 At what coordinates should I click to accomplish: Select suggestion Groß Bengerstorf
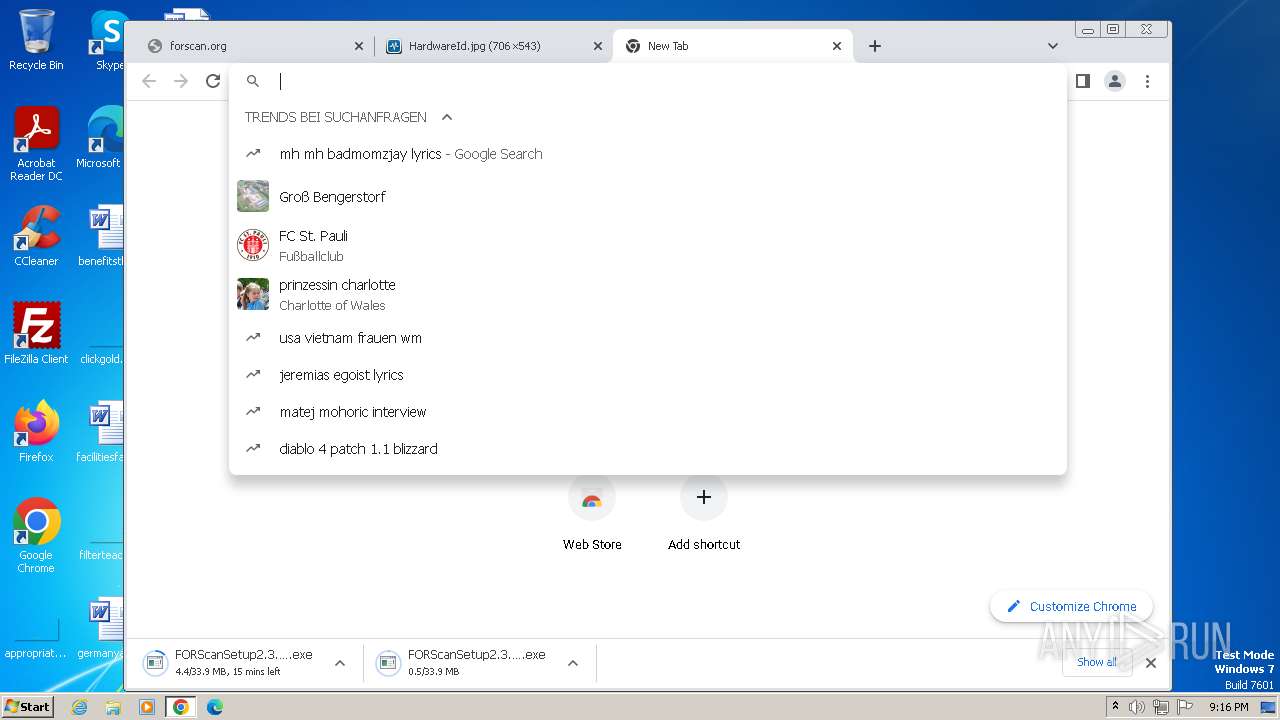(x=648, y=197)
